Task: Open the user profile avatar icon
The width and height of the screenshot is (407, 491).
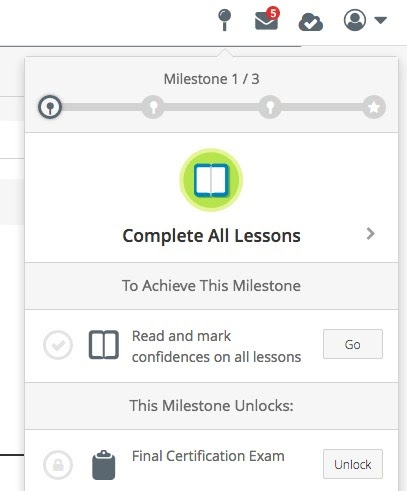Action: coord(355,20)
